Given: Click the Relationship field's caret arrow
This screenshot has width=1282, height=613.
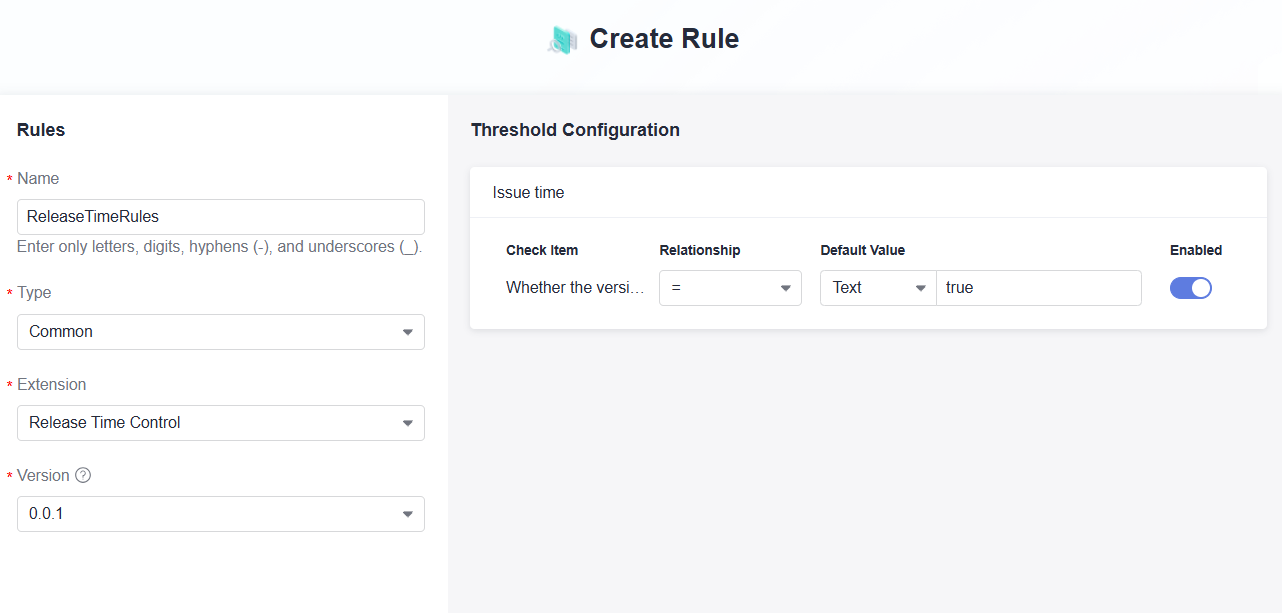Looking at the screenshot, I should [785, 288].
